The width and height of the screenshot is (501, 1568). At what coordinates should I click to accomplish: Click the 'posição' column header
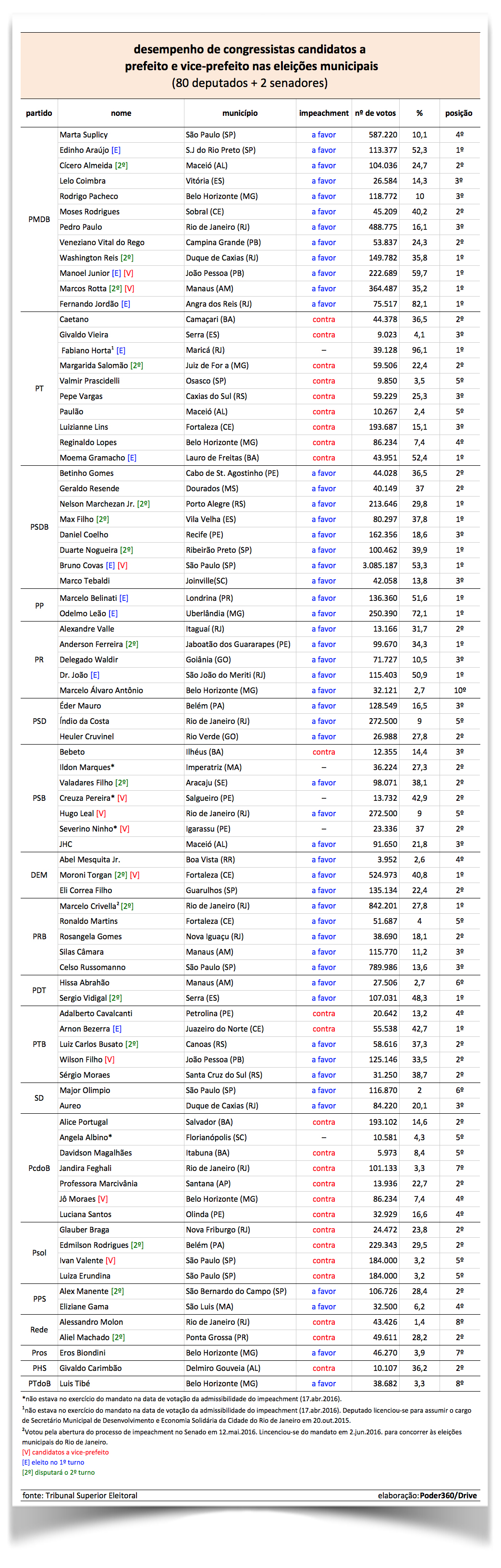[x=458, y=113]
